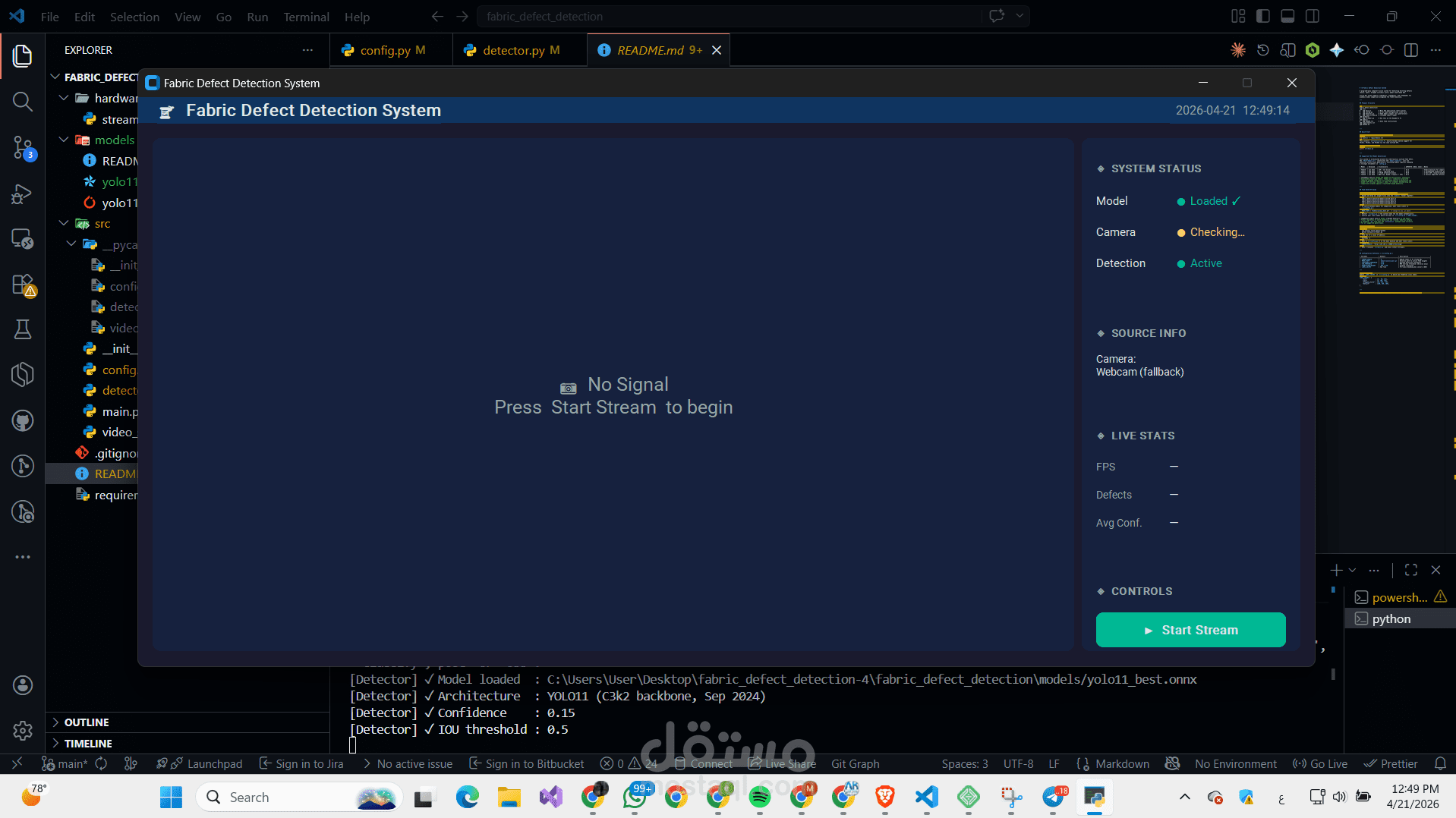Change Spaces: 3 indentation setting

tap(965, 763)
